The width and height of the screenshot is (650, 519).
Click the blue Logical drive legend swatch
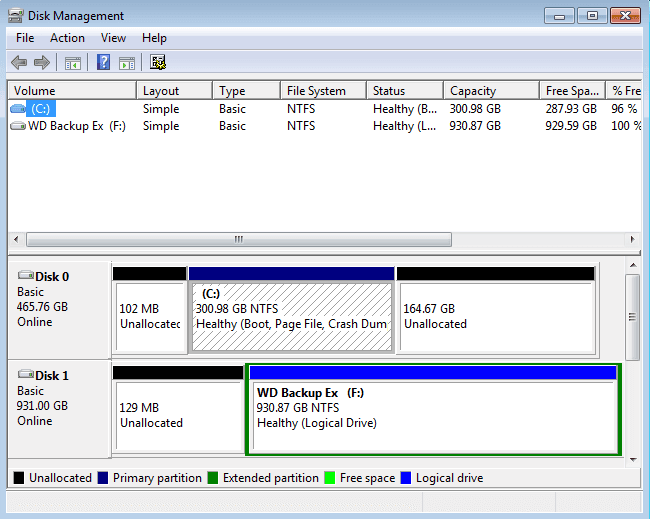pos(406,478)
